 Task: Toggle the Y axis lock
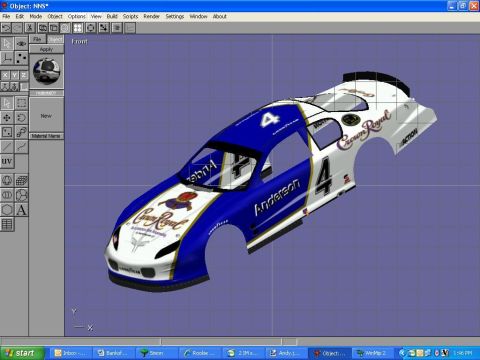[x=14, y=76]
